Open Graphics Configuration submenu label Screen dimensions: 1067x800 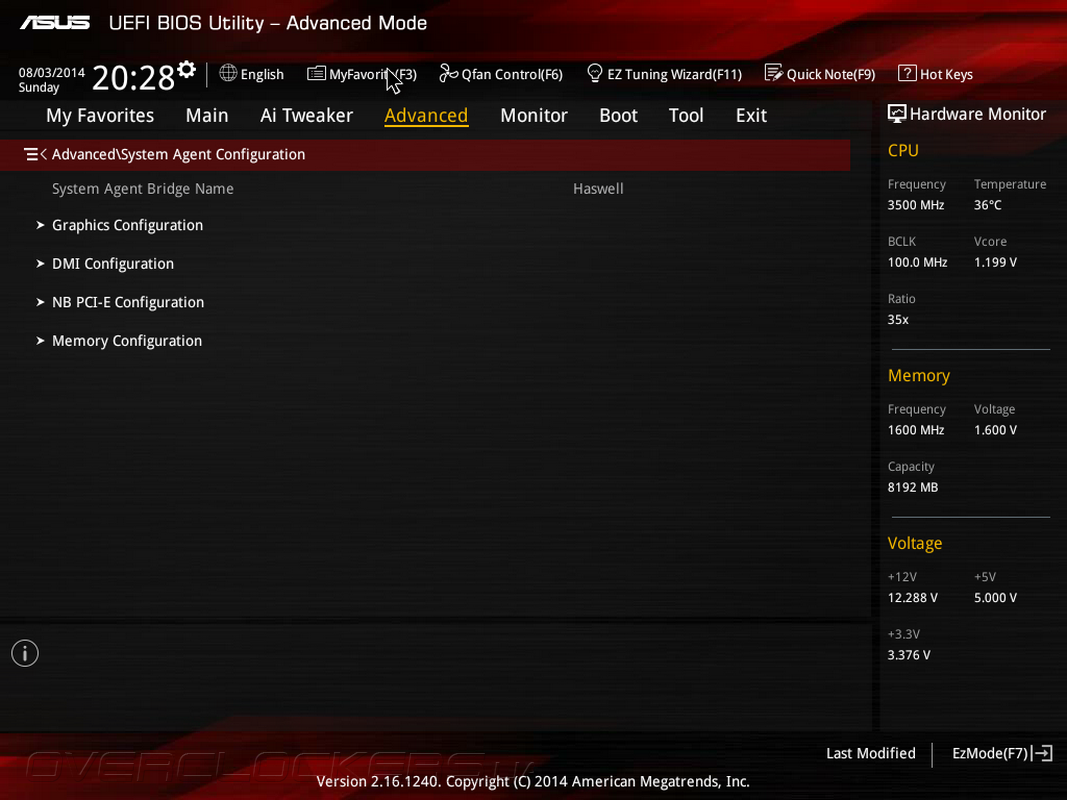coord(127,225)
